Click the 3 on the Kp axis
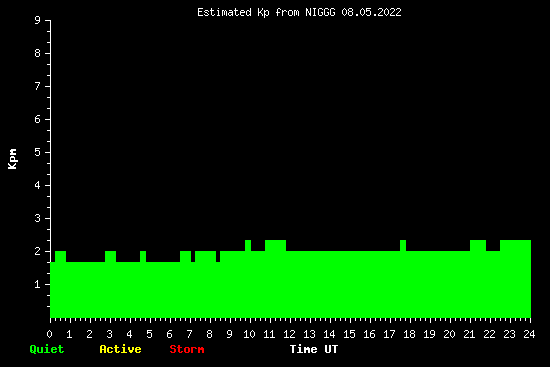This screenshot has width=550, height=367. pyautogui.click(x=38, y=218)
